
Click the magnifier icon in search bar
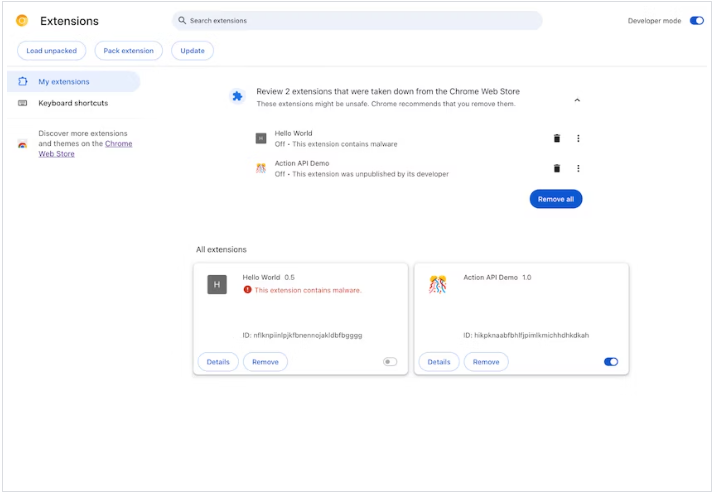(x=182, y=20)
